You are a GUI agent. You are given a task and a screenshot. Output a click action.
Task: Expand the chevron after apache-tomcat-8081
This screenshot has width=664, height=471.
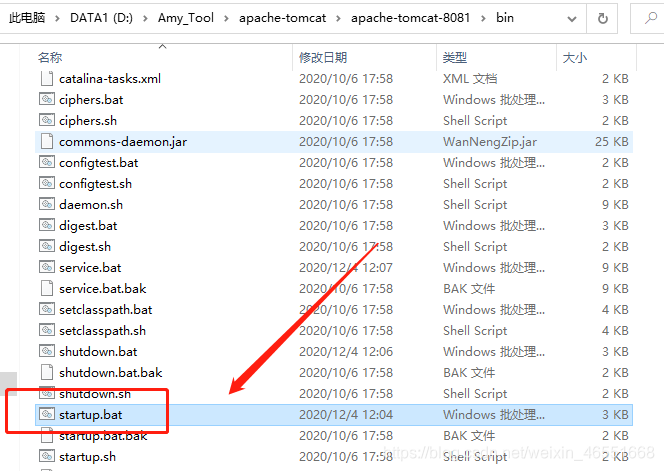tap(483, 19)
